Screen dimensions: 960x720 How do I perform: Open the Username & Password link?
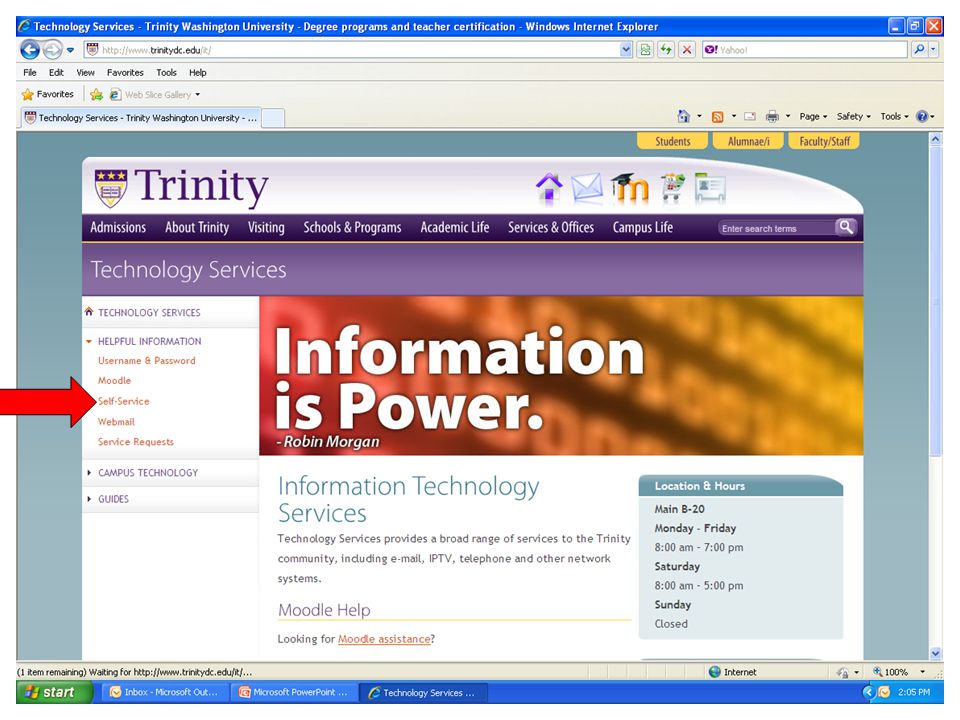point(146,361)
